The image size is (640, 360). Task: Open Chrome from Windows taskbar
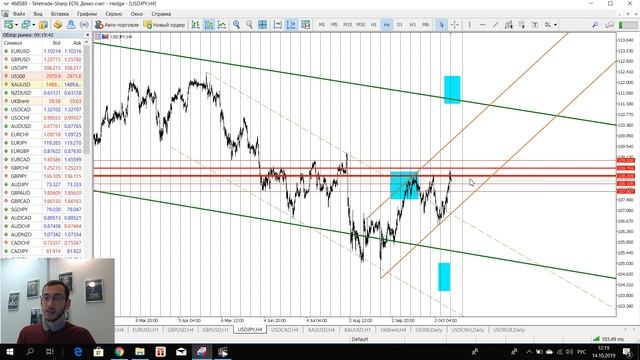119,351
